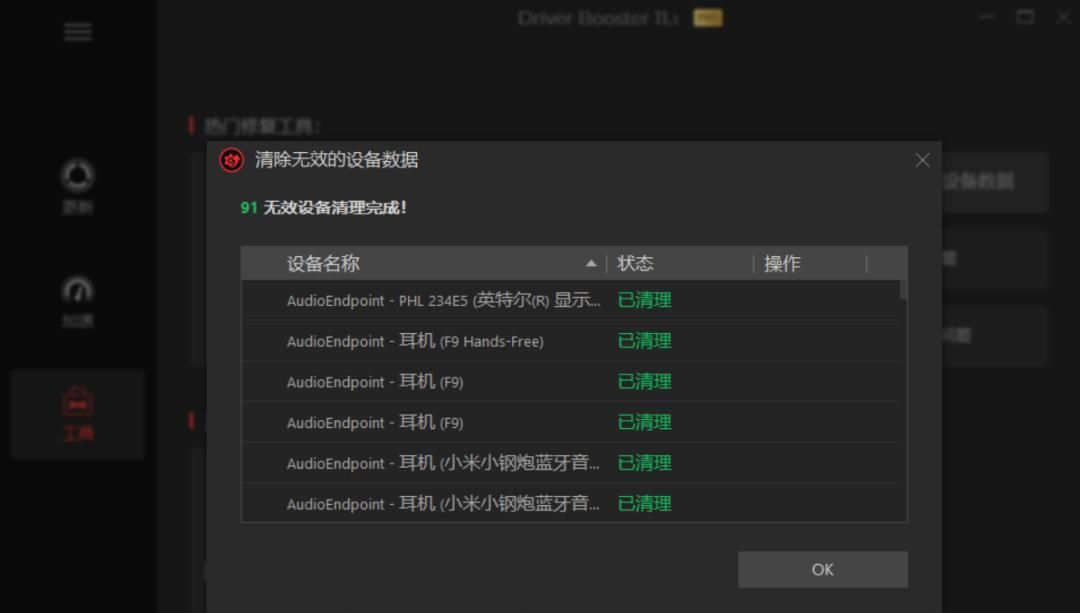Click the 操作 column header

coord(782,263)
